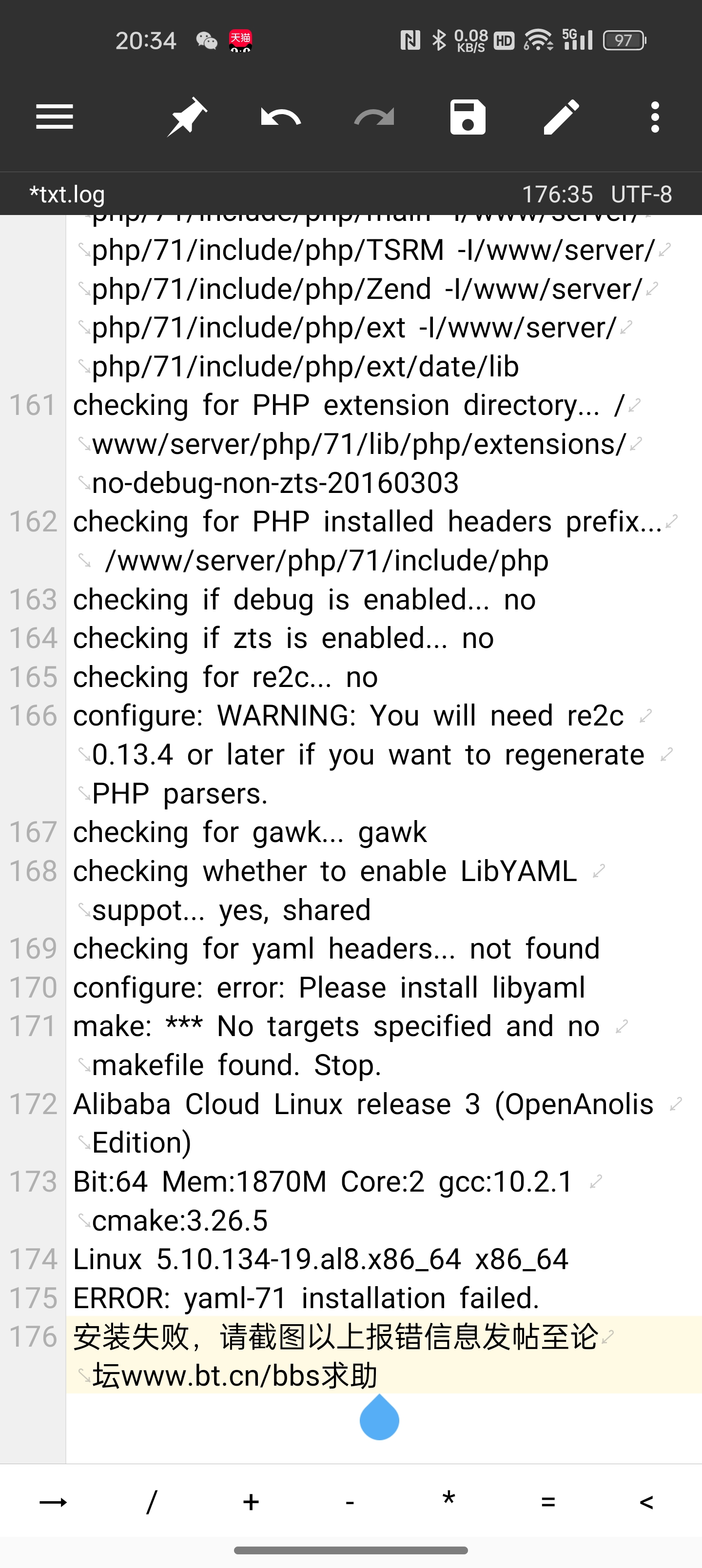This screenshot has width=702, height=1568.
Task: Tap the redo arrow icon
Action: [x=374, y=117]
